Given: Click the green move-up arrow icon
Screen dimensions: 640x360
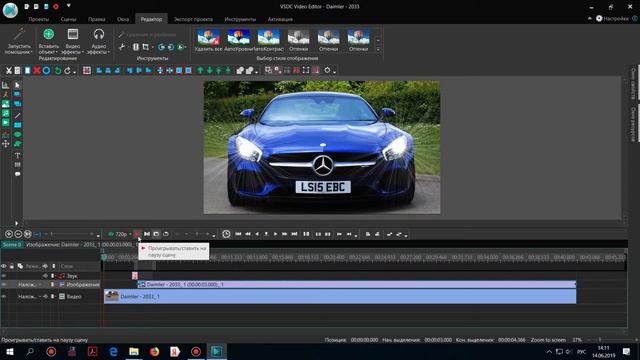Looking at the screenshot, I should click(x=200, y=71).
